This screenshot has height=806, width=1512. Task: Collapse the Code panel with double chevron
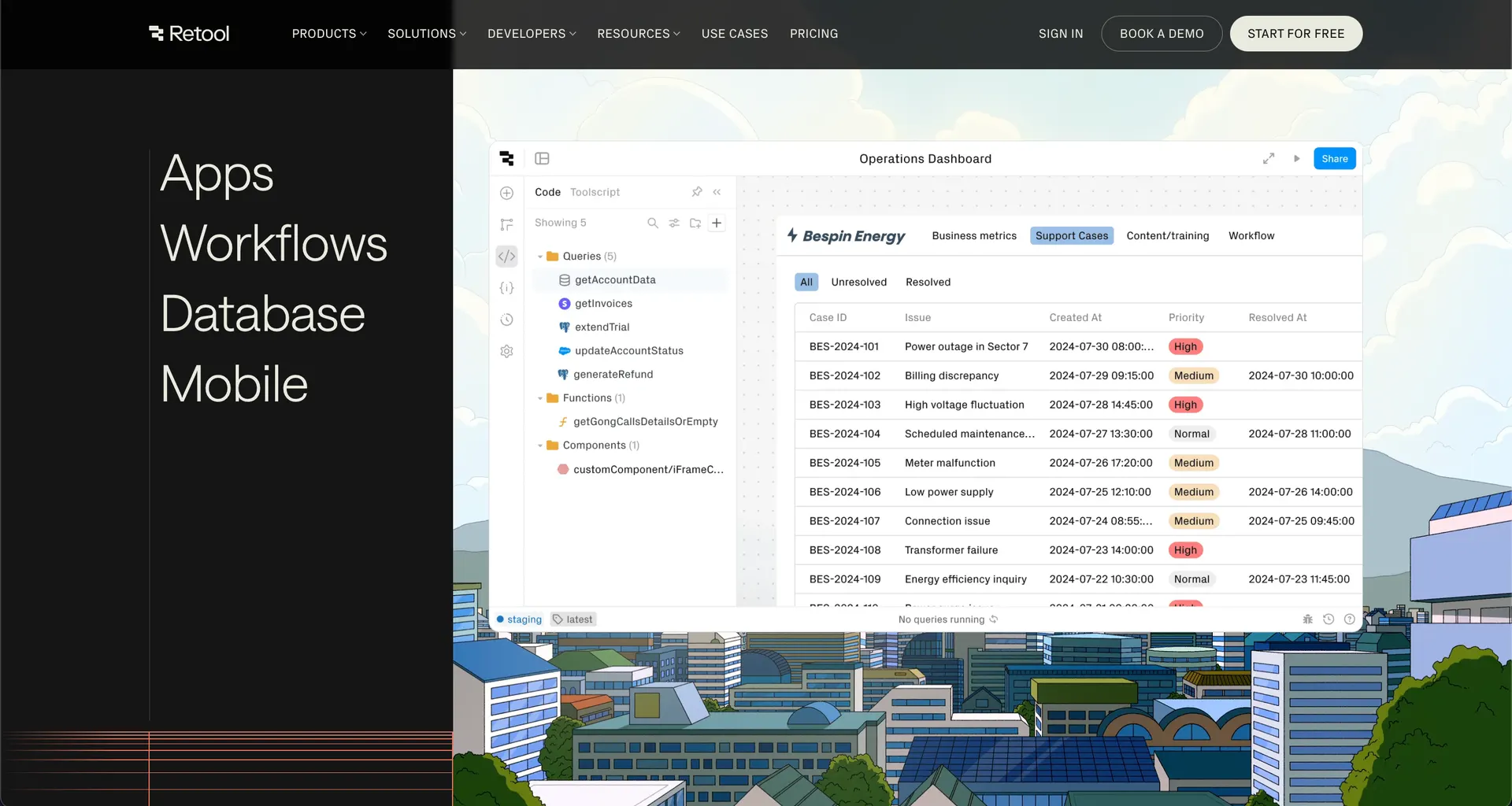click(x=717, y=191)
